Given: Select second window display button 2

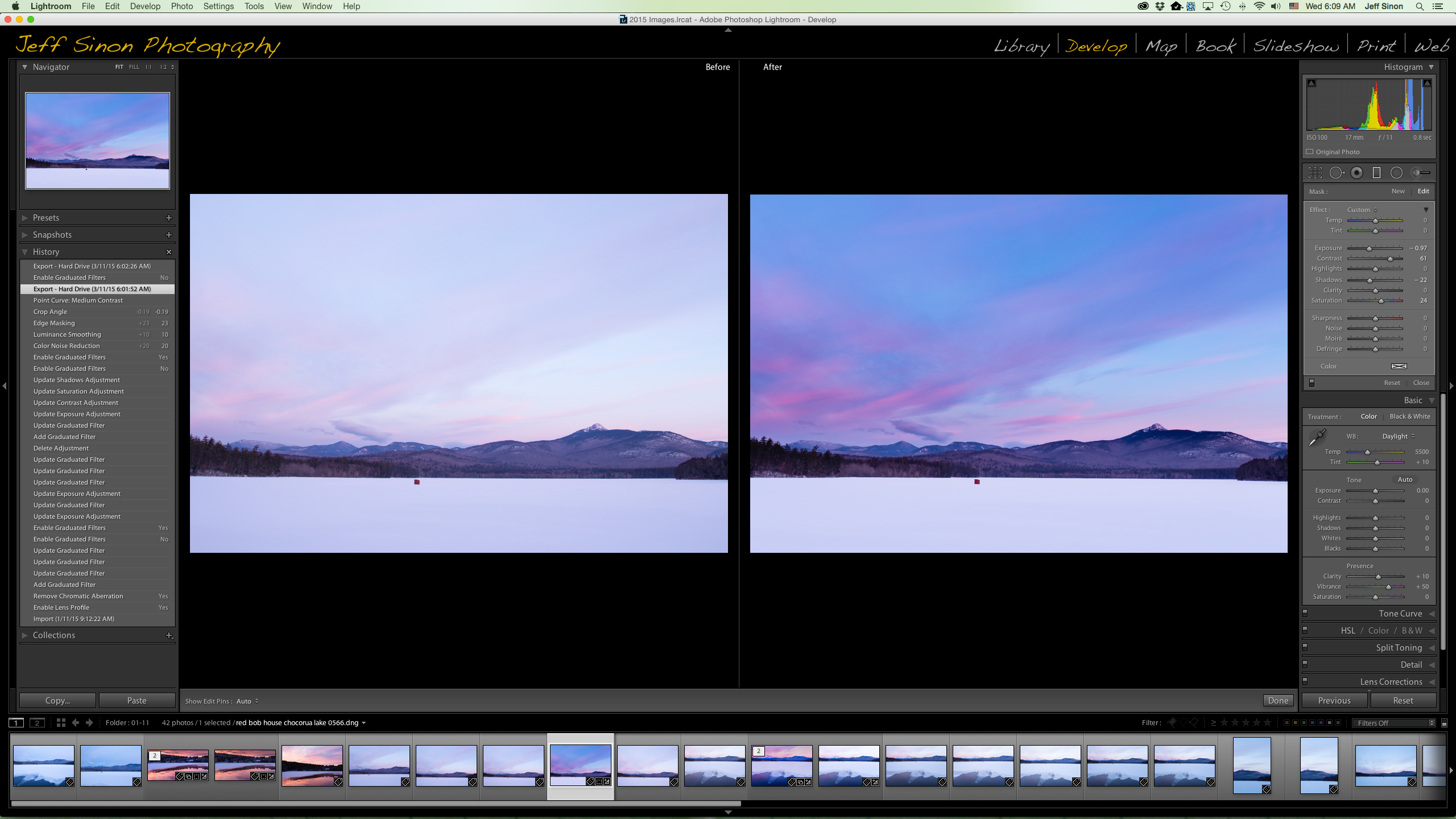Looking at the screenshot, I should point(37,723).
